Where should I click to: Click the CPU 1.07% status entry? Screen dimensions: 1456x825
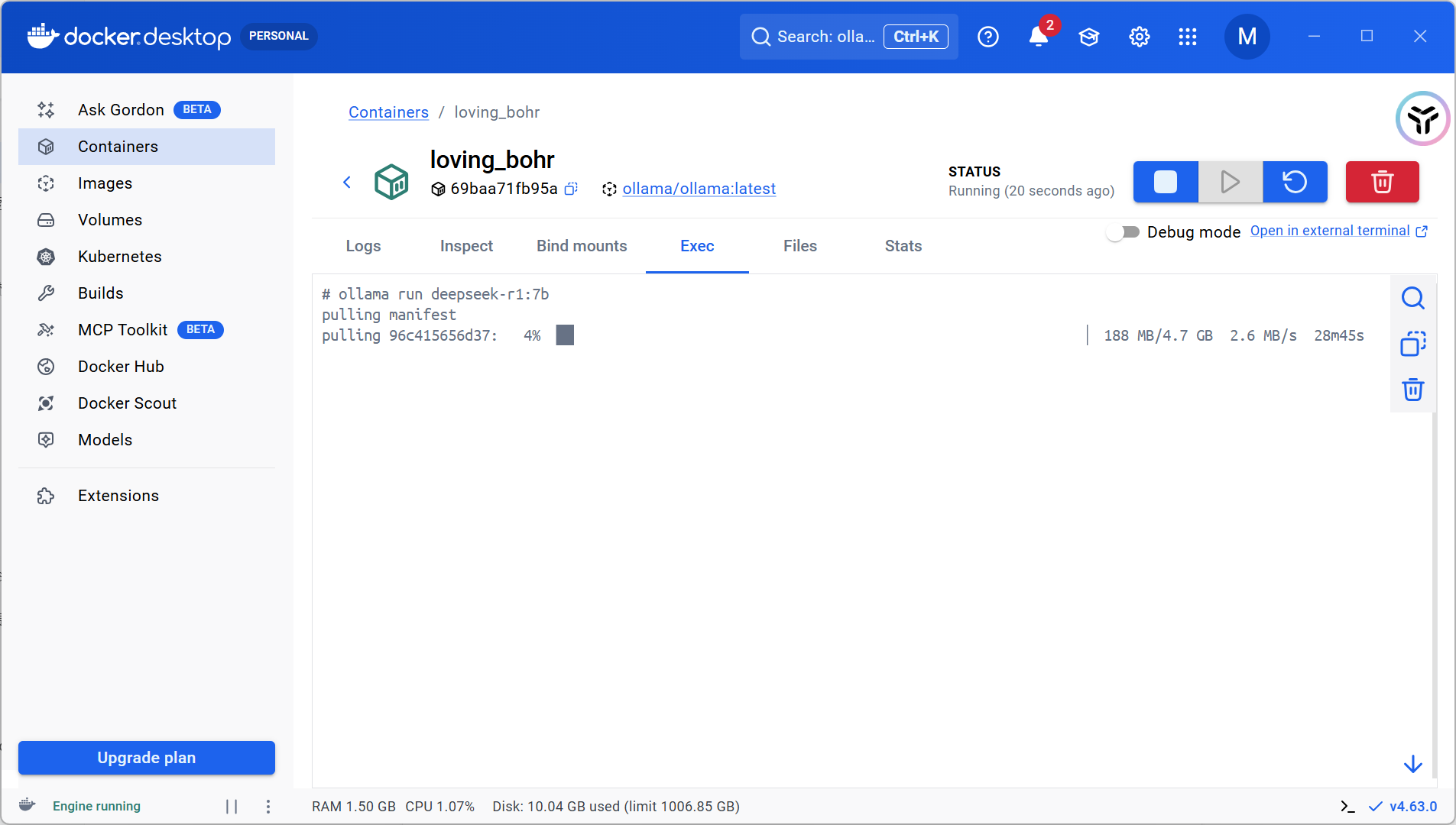pos(439,807)
